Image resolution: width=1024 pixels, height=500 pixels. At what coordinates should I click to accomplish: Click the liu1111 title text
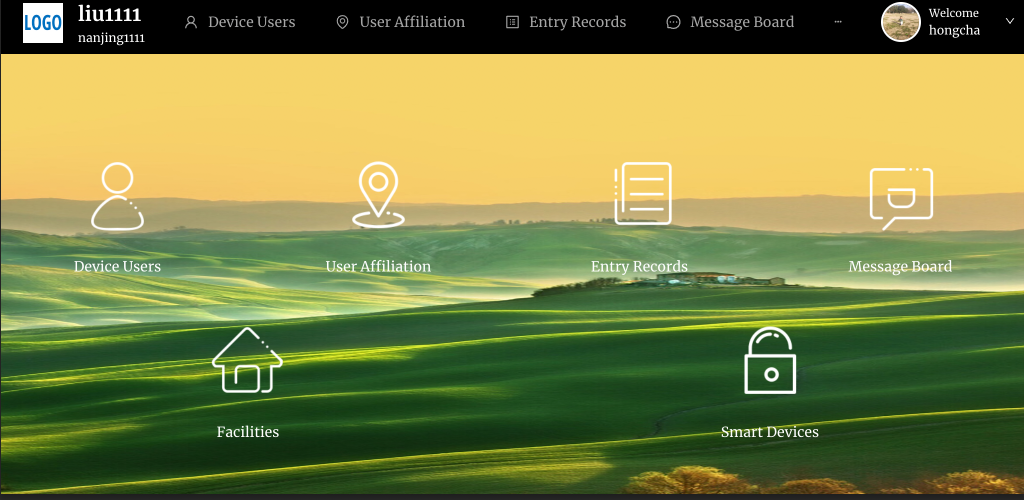point(110,14)
